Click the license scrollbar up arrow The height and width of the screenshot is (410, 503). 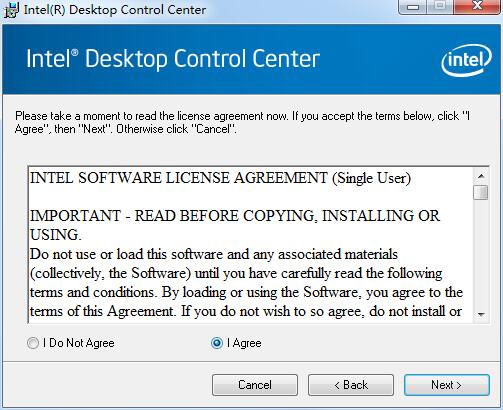tap(481, 176)
